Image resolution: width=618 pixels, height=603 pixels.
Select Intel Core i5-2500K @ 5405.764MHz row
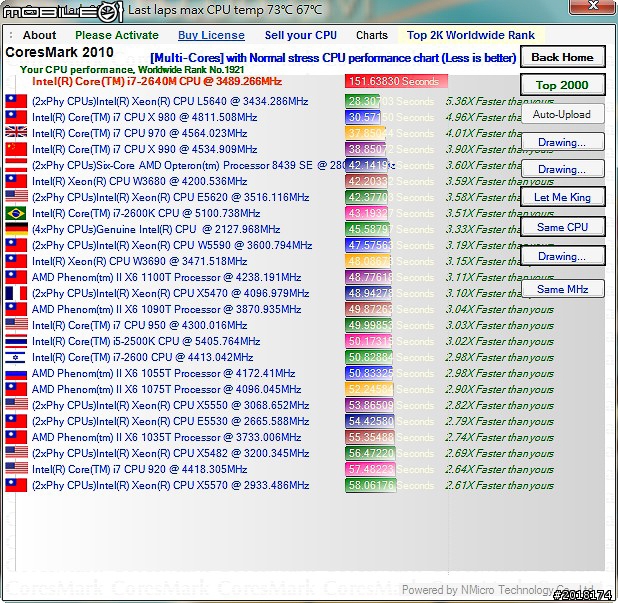pos(146,341)
